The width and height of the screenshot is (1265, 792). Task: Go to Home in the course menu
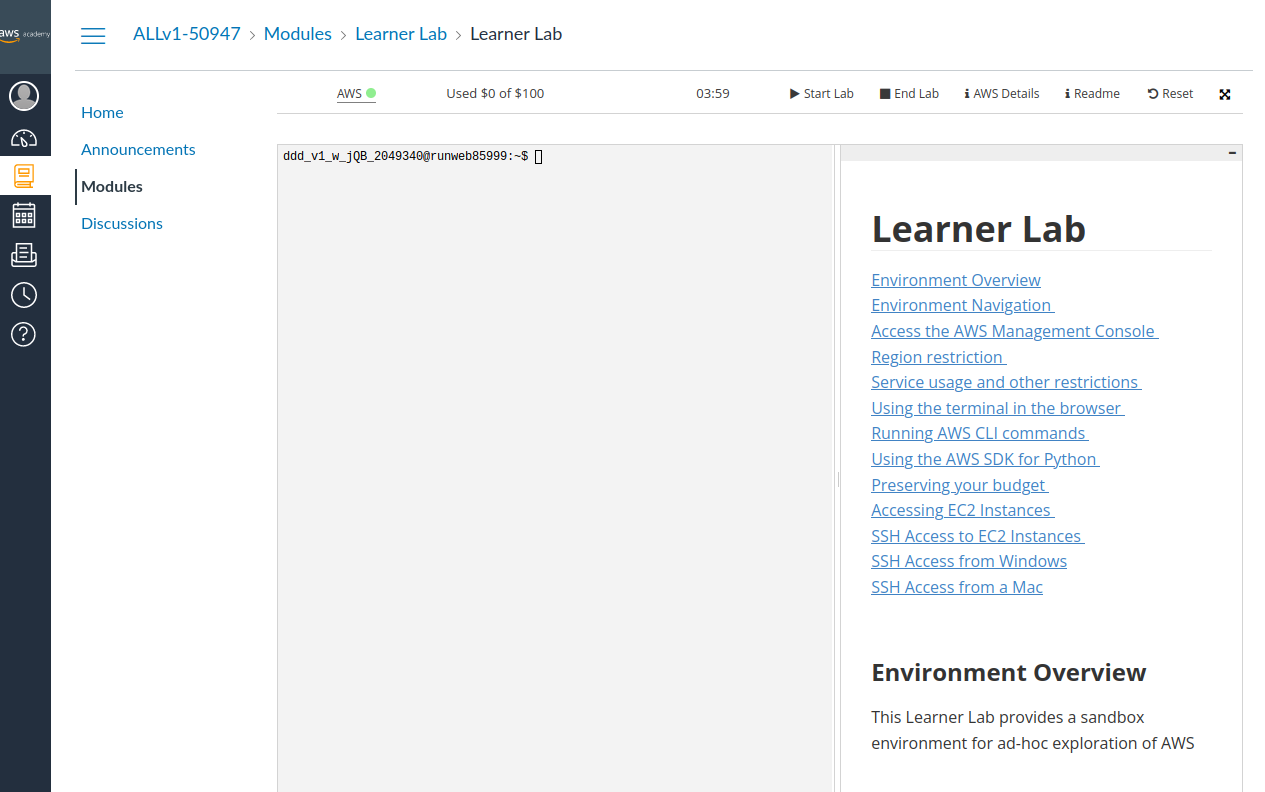[x=102, y=112]
